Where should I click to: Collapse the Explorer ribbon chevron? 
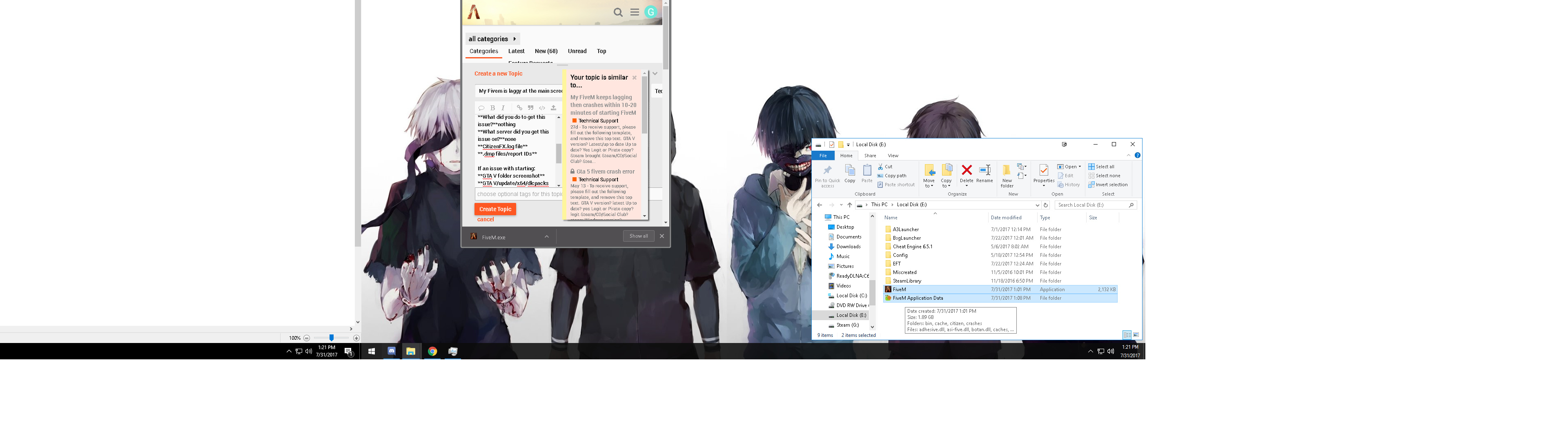[1129, 155]
